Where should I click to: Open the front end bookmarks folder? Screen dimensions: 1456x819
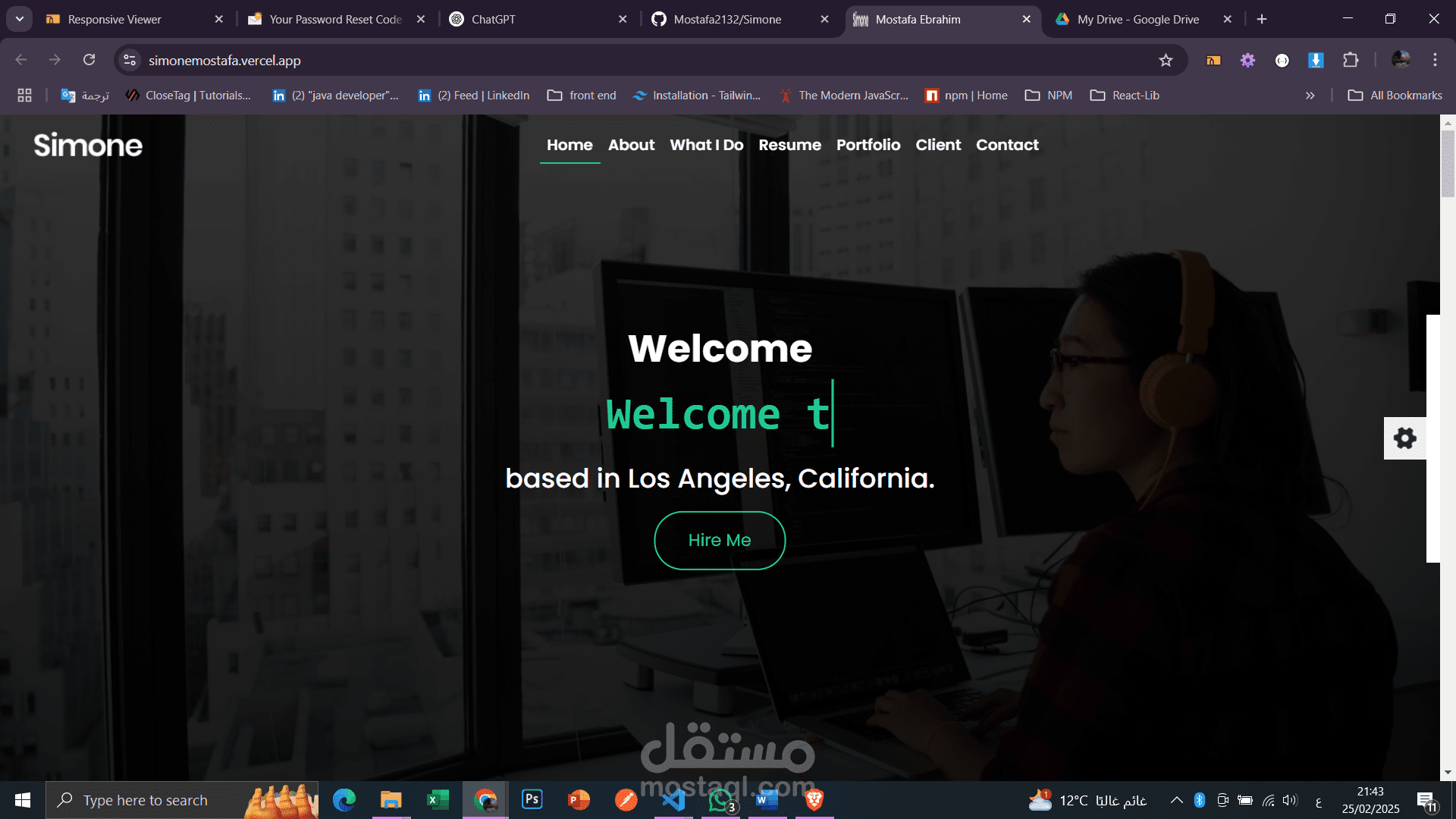582,96
